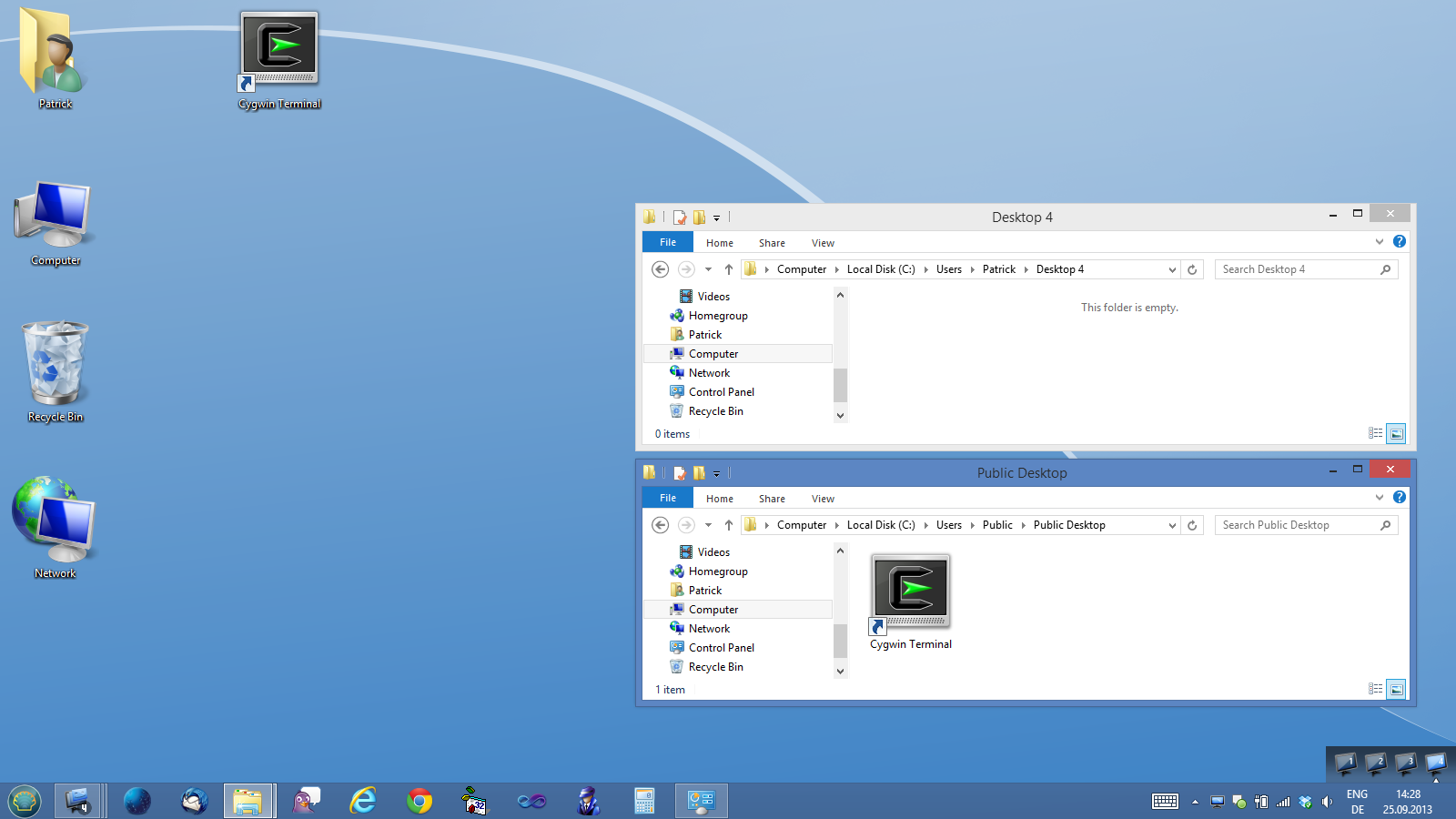1456x819 pixels.
Task: Switch input language from ENG to DE
Action: (x=1356, y=801)
